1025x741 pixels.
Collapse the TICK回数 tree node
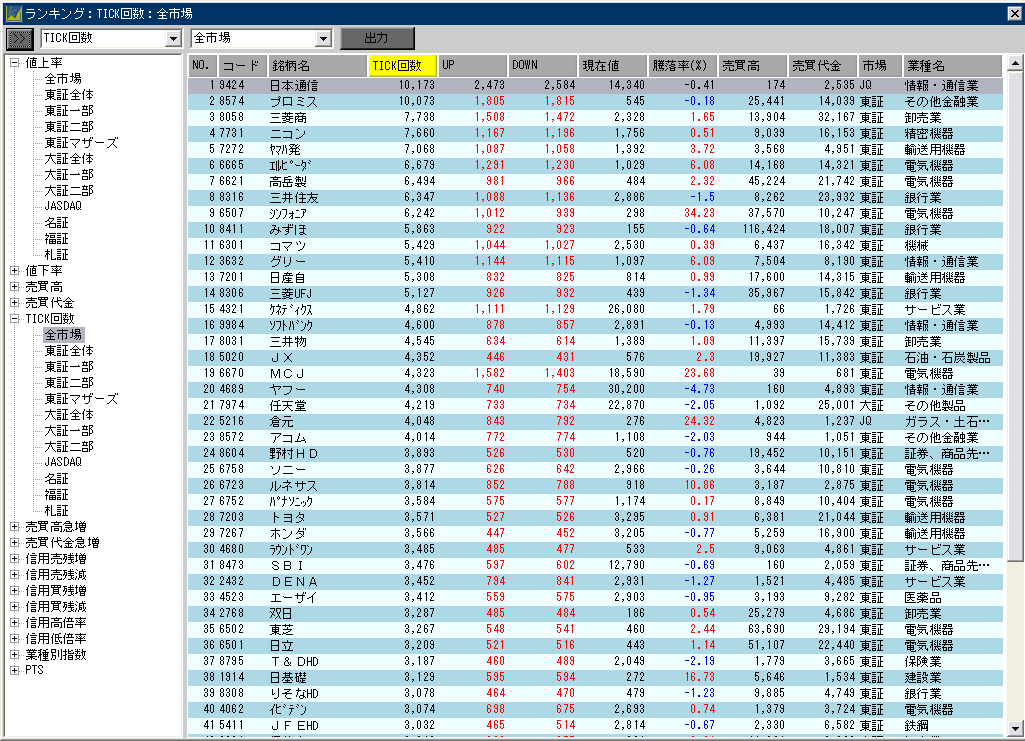tap(14, 319)
